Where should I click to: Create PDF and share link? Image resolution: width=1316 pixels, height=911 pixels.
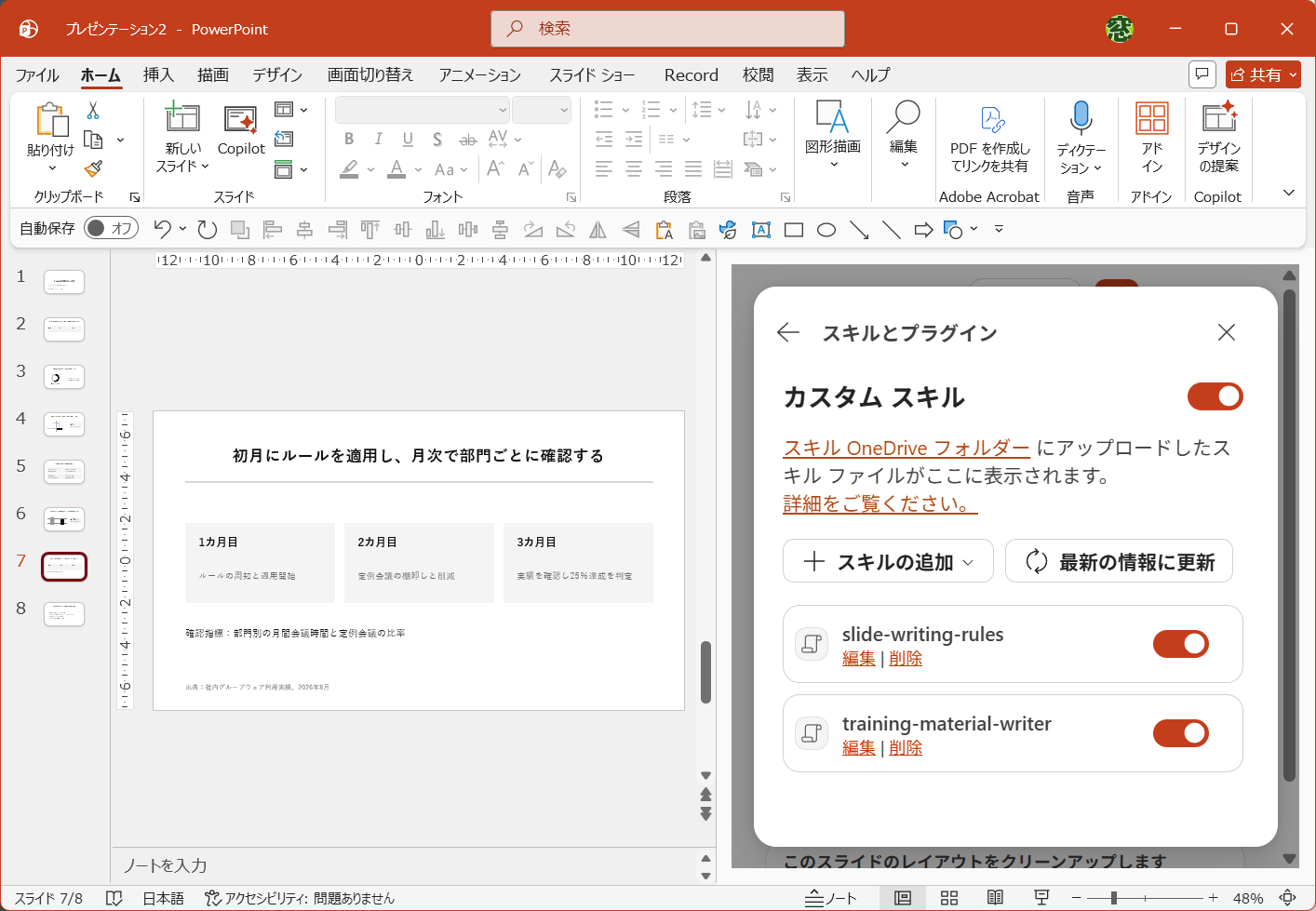(989, 138)
